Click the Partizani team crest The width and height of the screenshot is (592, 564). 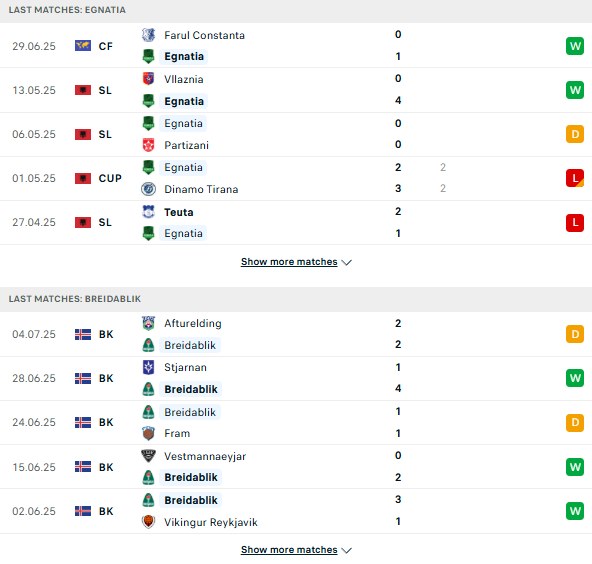pyautogui.click(x=148, y=145)
